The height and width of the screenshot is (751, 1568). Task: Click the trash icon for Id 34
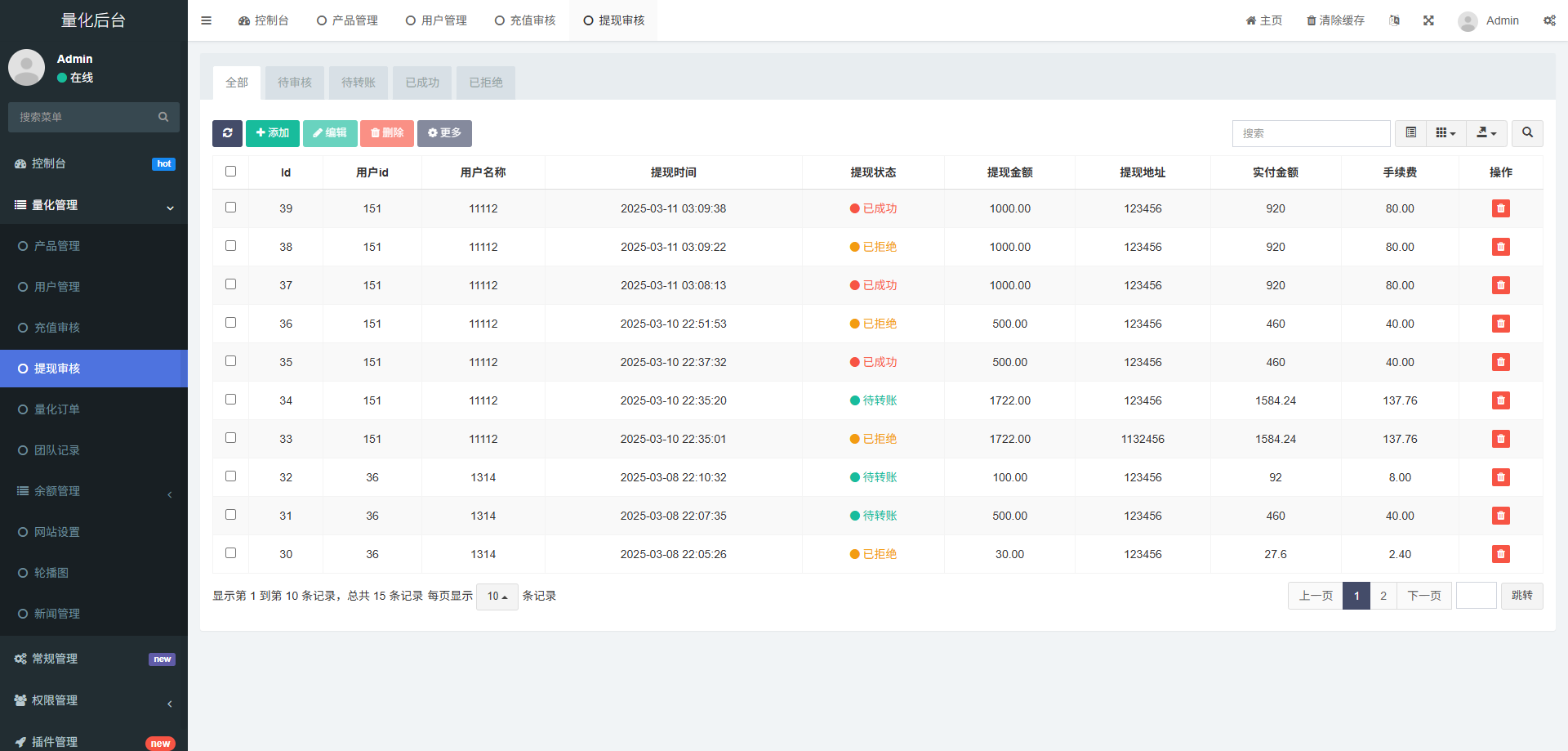tap(1500, 400)
